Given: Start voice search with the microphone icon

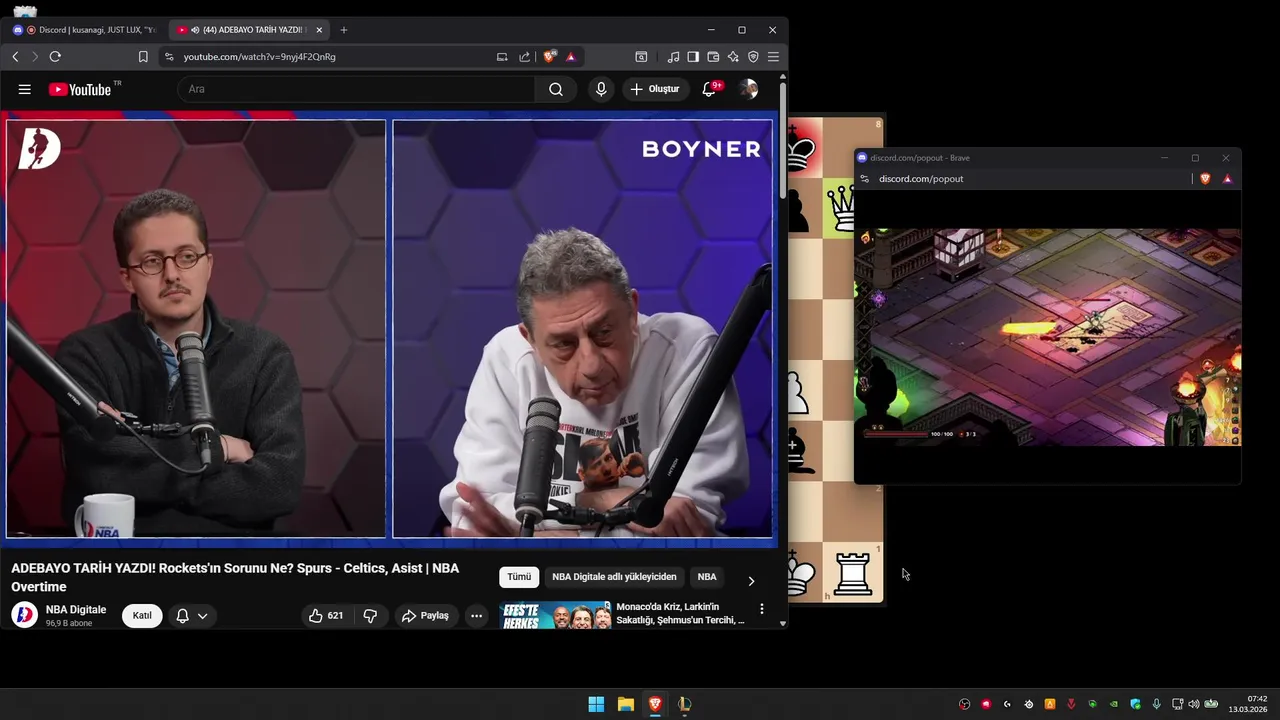Looking at the screenshot, I should 601,89.
